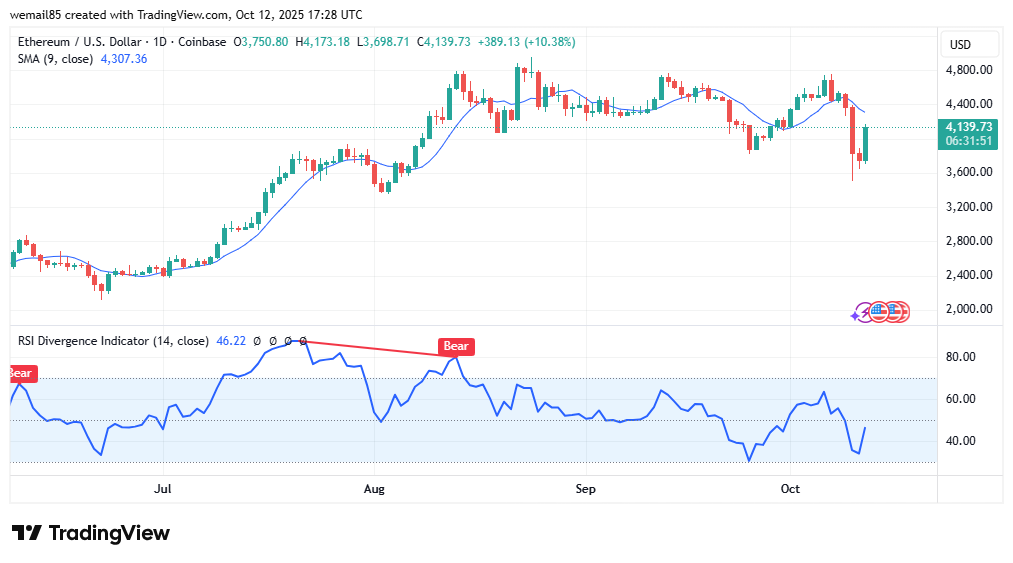Screen dimensions: 1013x563
Task: Select the current price label 4,139.73
Action: point(968,127)
